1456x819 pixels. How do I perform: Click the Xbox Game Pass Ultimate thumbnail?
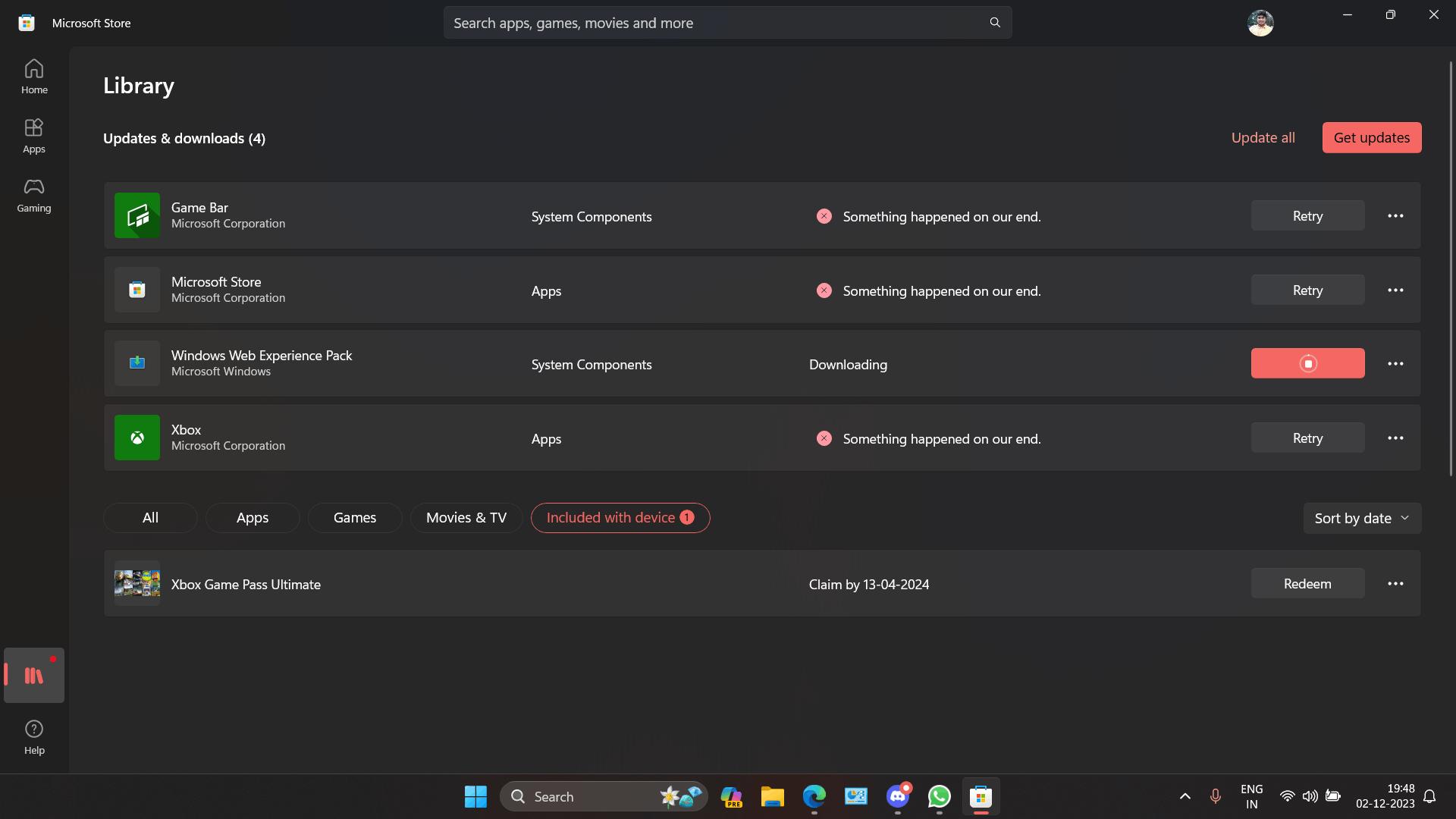[x=137, y=584]
